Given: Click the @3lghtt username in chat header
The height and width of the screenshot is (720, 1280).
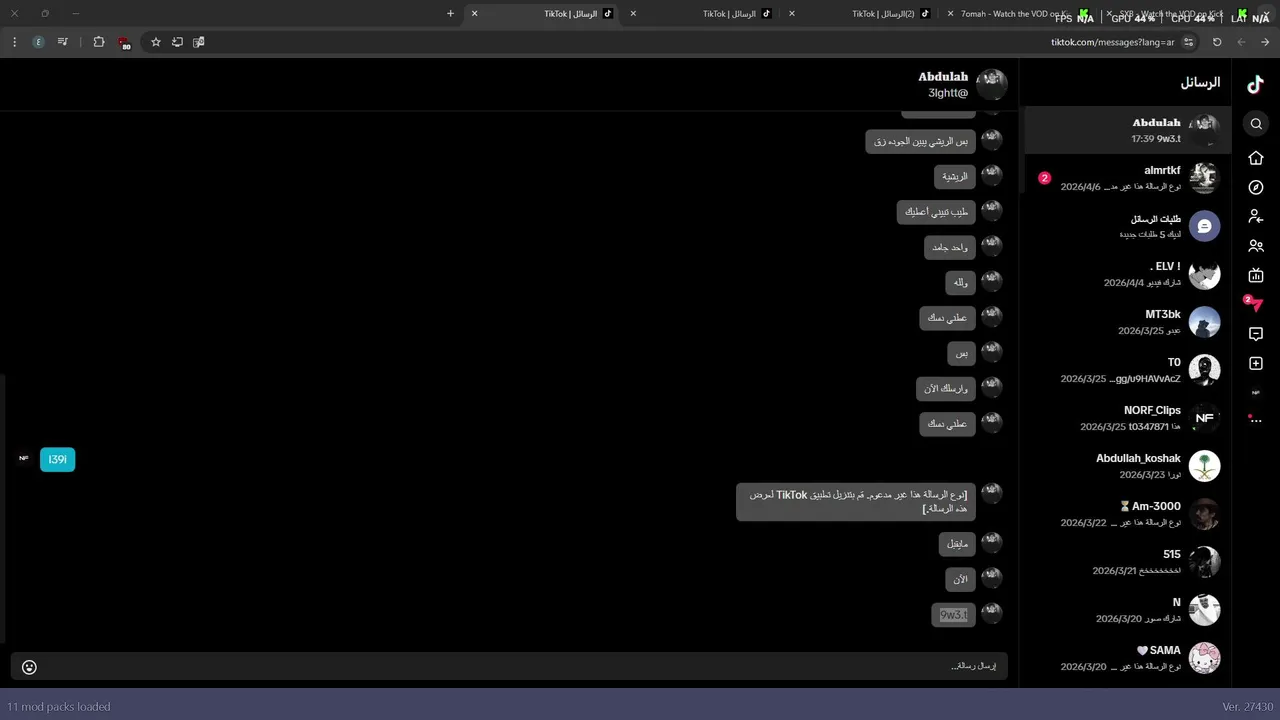Looking at the screenshot, I should pos(948,93).
